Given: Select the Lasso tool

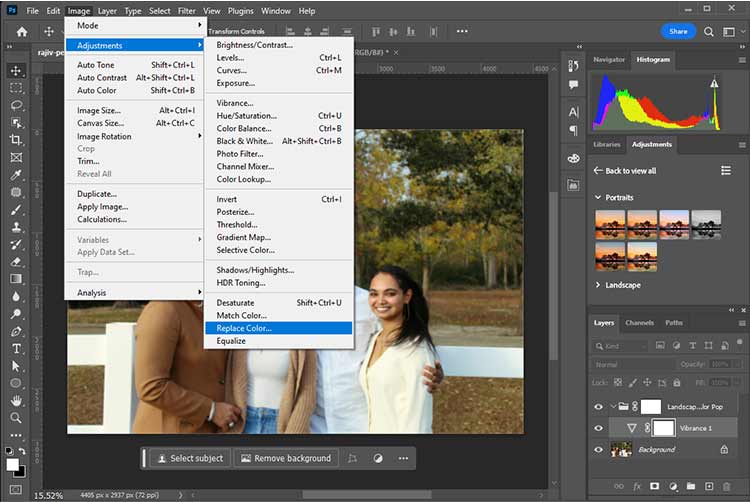Looking at the screenshot, I should point(16,105).
